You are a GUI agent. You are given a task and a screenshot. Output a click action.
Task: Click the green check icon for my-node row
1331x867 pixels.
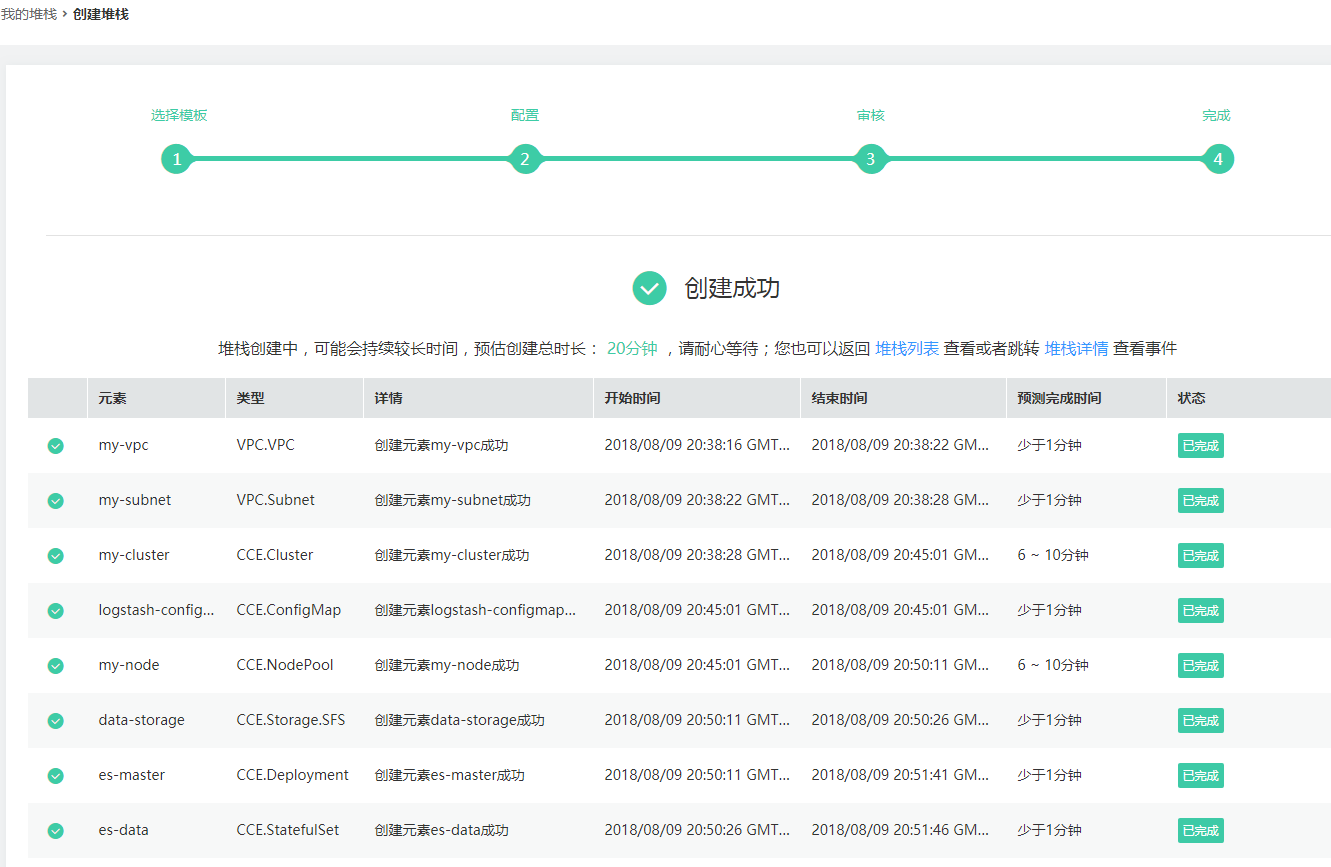56,666
